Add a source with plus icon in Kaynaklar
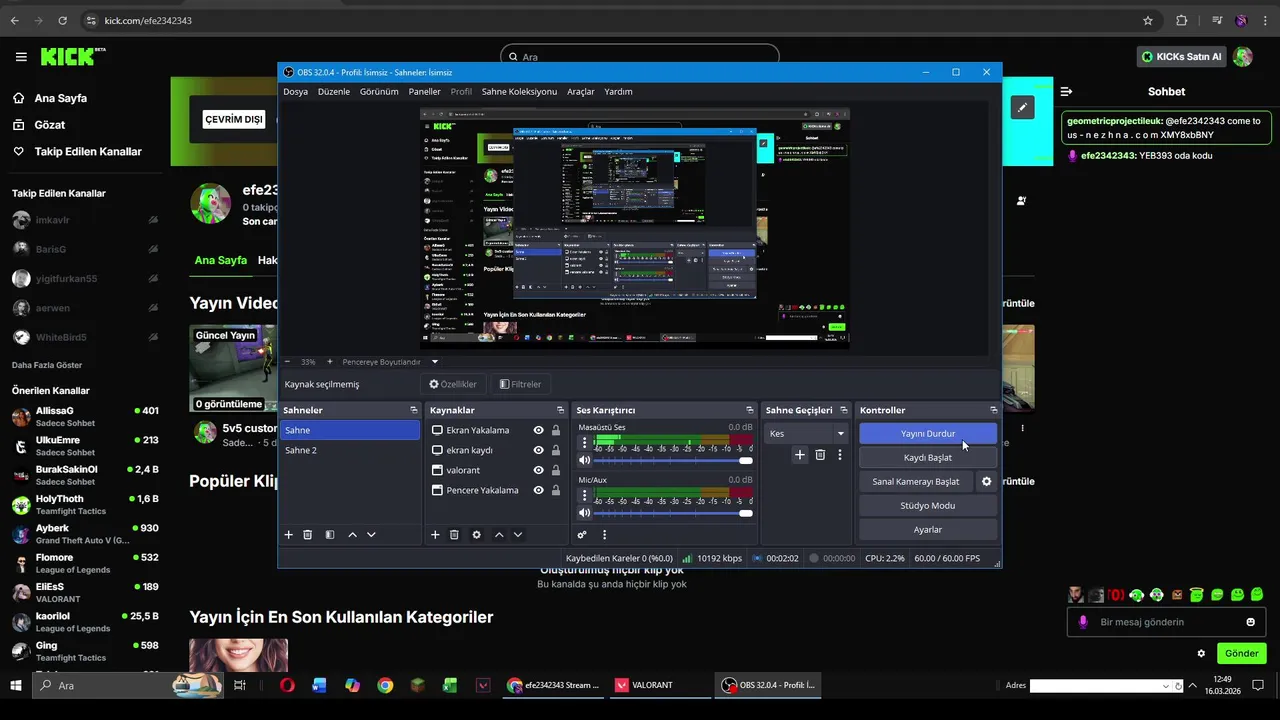The width and height of the screenshot is (1280, 720). 435,535
